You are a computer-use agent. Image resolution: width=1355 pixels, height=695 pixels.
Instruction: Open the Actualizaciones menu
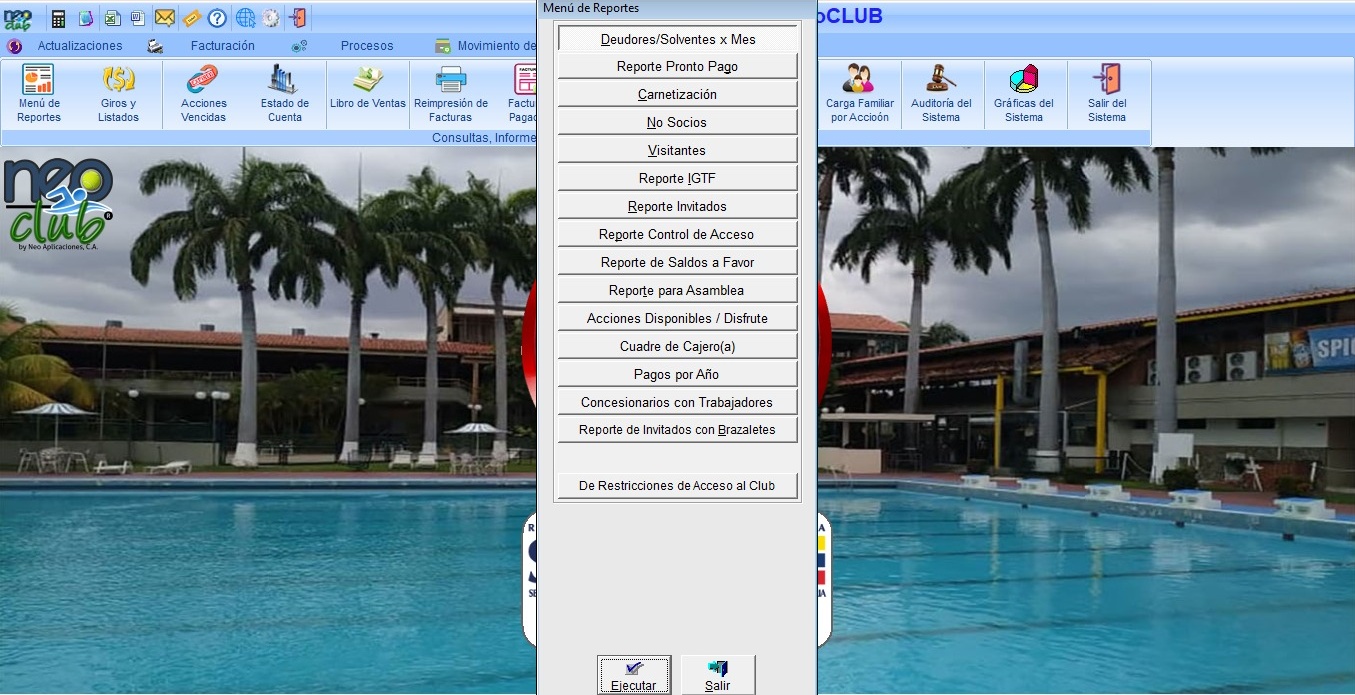(x=80, y=46)
